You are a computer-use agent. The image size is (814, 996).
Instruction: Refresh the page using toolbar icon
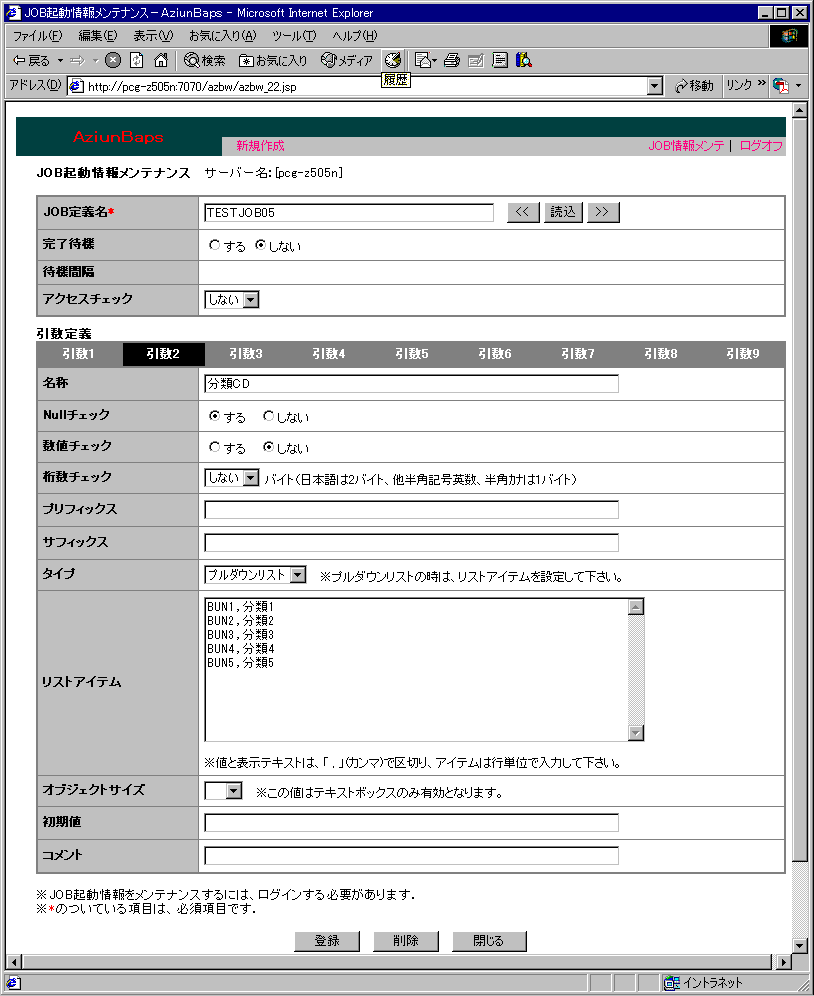137,60
